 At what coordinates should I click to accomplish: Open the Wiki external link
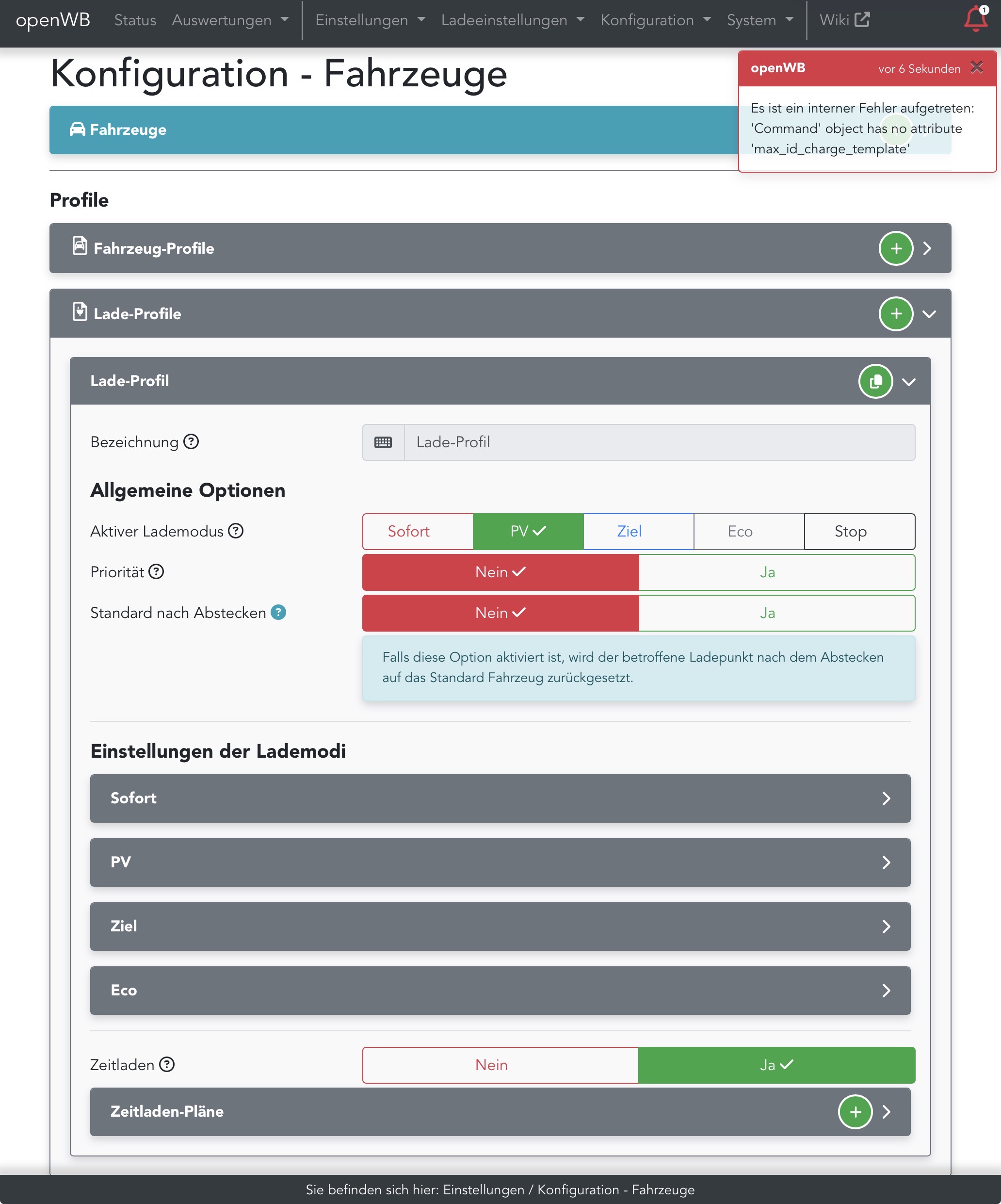point(844,20)
